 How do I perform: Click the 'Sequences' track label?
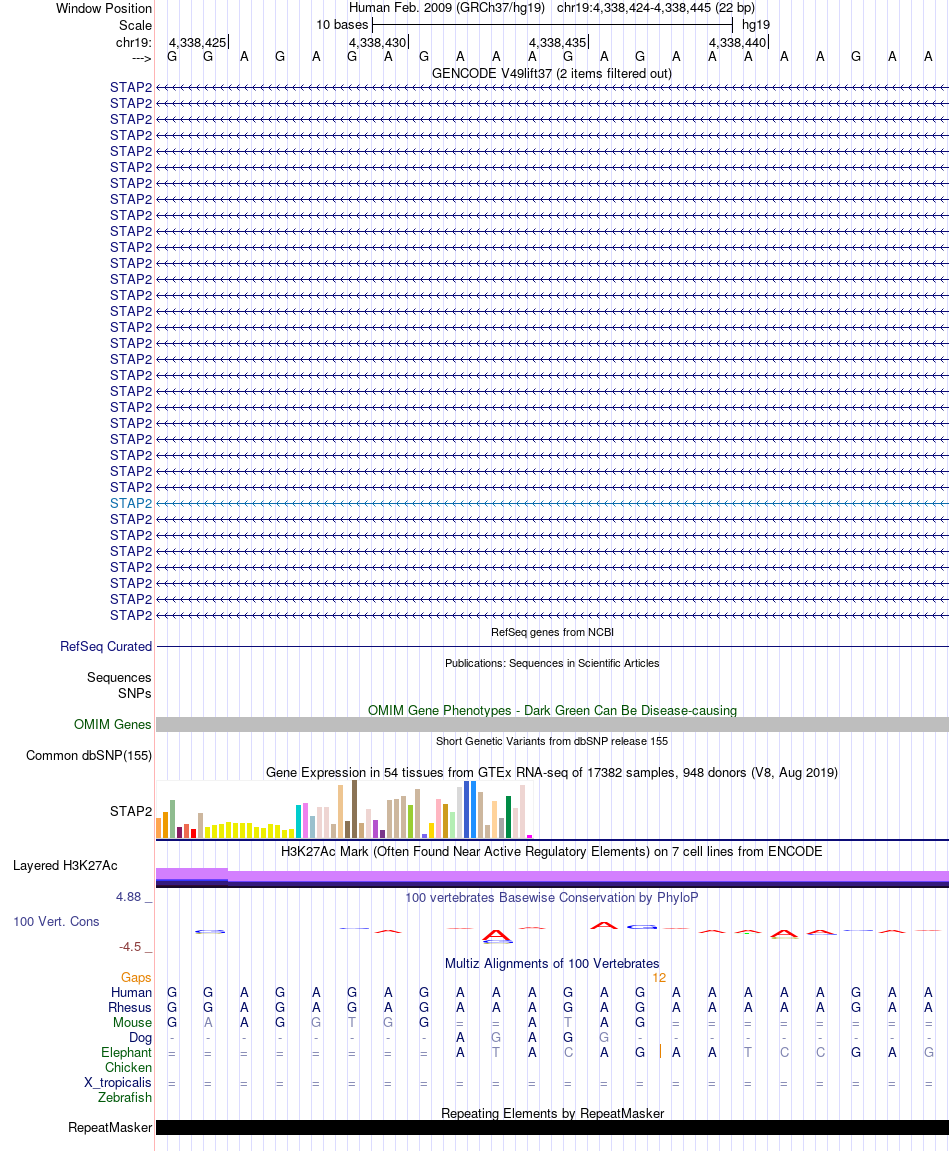119,678
